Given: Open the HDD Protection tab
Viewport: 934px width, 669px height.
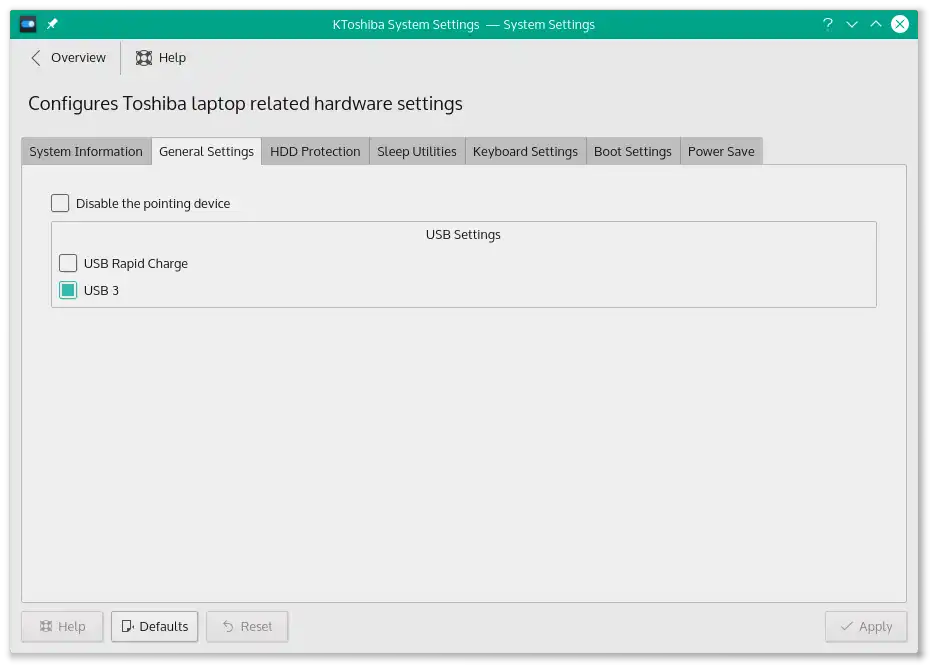Looking at the screenshot, I should 315,151.
